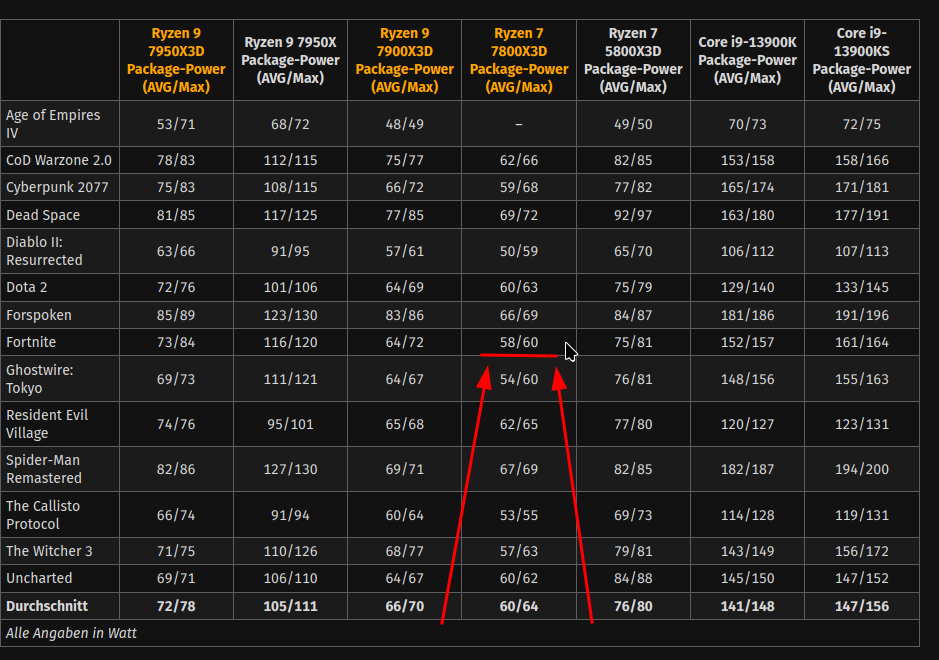Click Cyberpunk 2077 7900X3D value 66/72
Screen dimensions: 939x660
(405, 187)
